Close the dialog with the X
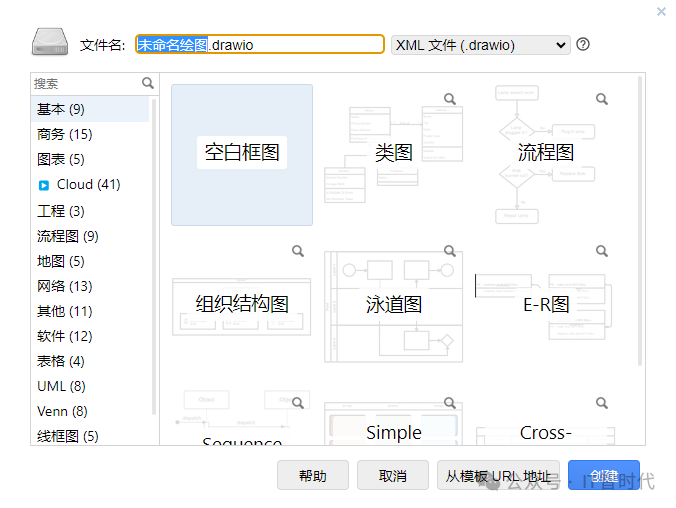 (x=661, y=11)
